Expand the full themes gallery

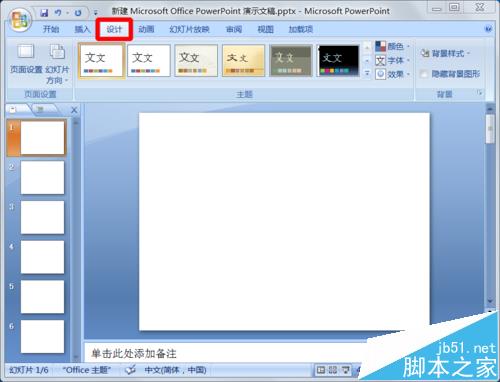pyautogui.click(x=367, y=73)
